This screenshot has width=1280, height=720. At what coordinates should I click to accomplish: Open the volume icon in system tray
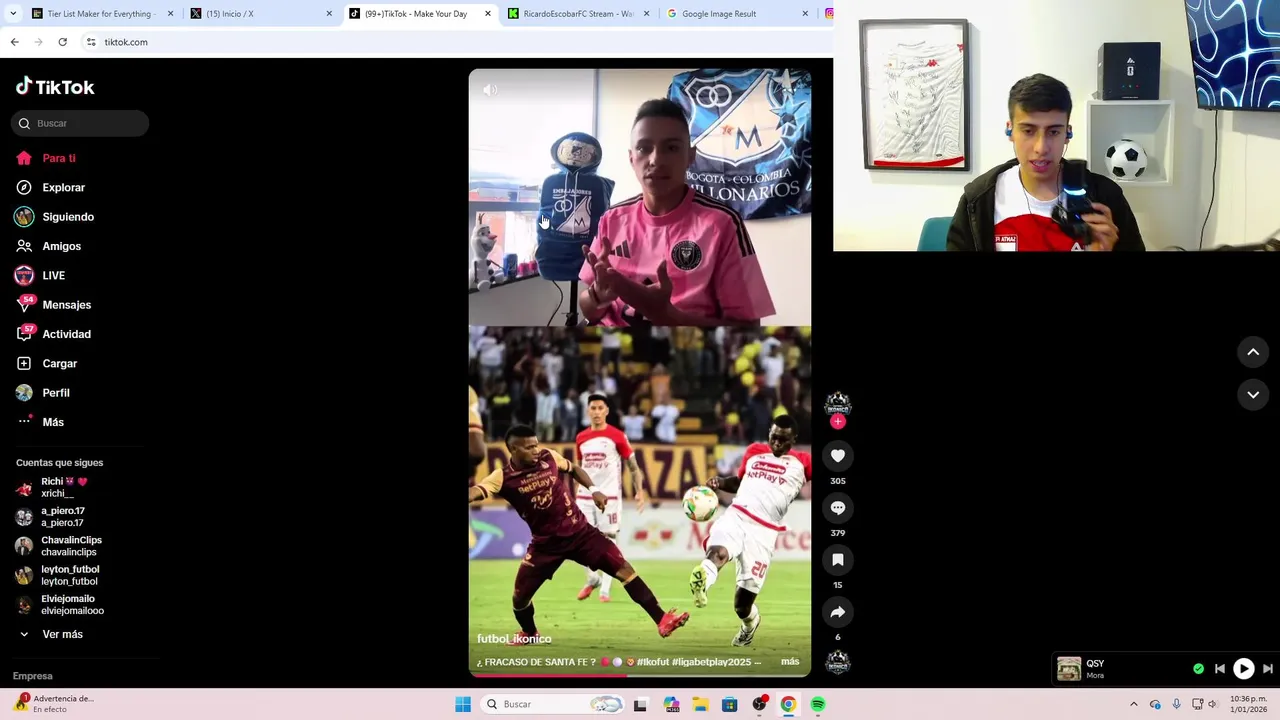pyautogui.click(x=1212, y=704)
